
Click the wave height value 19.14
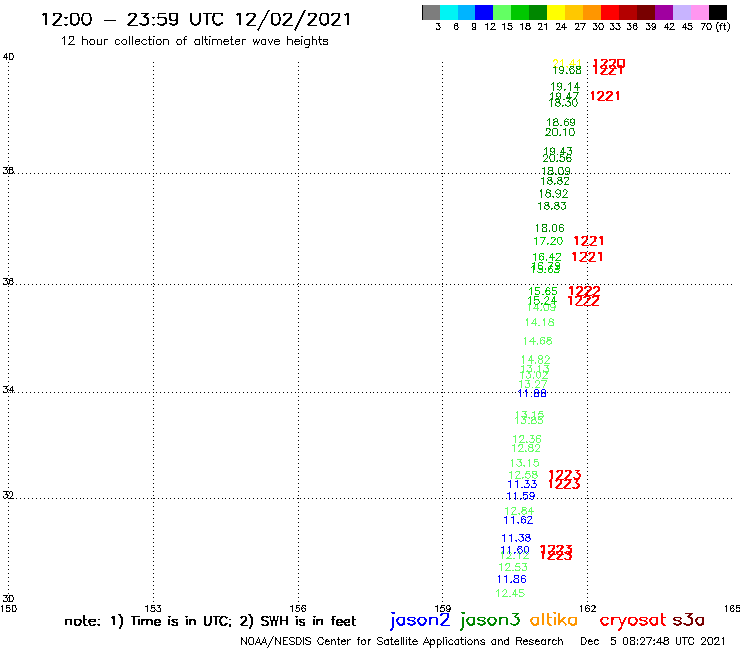click(x=565, y=86)
